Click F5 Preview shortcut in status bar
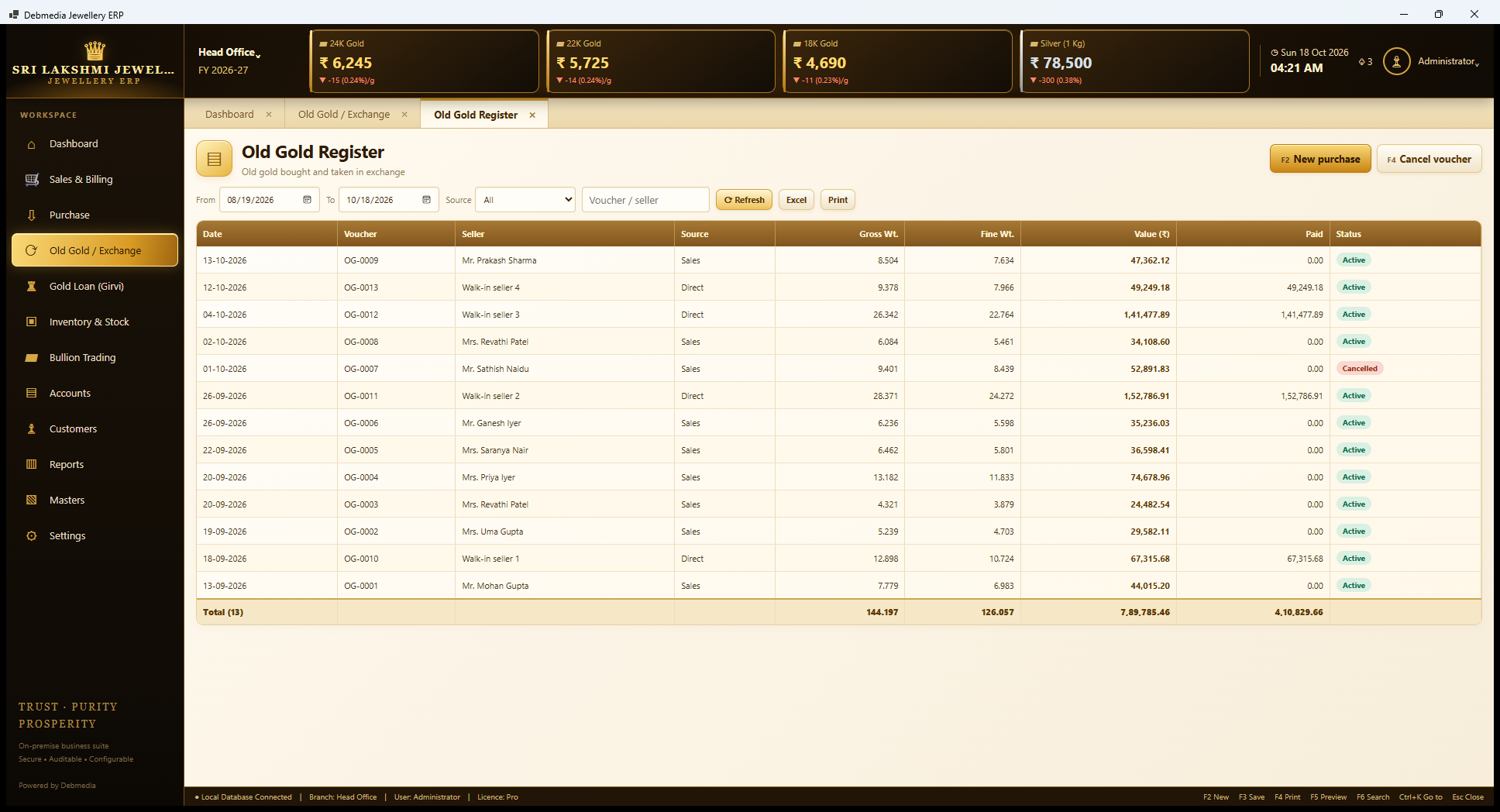 [1328, 797]
